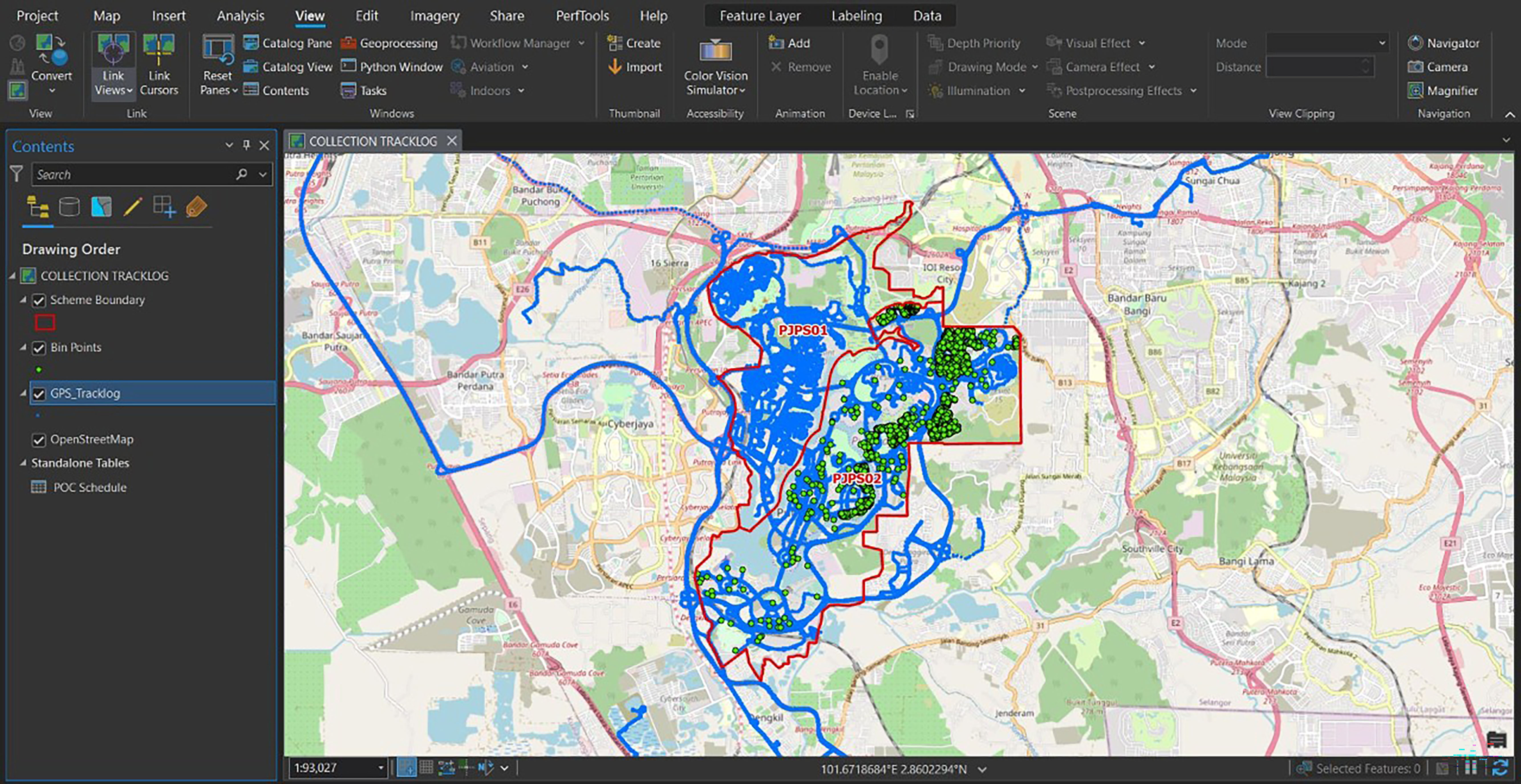The height and width of the screenshot is (784, 1521).
Task: Click Import thumbnail
Action: coord(635,67)
